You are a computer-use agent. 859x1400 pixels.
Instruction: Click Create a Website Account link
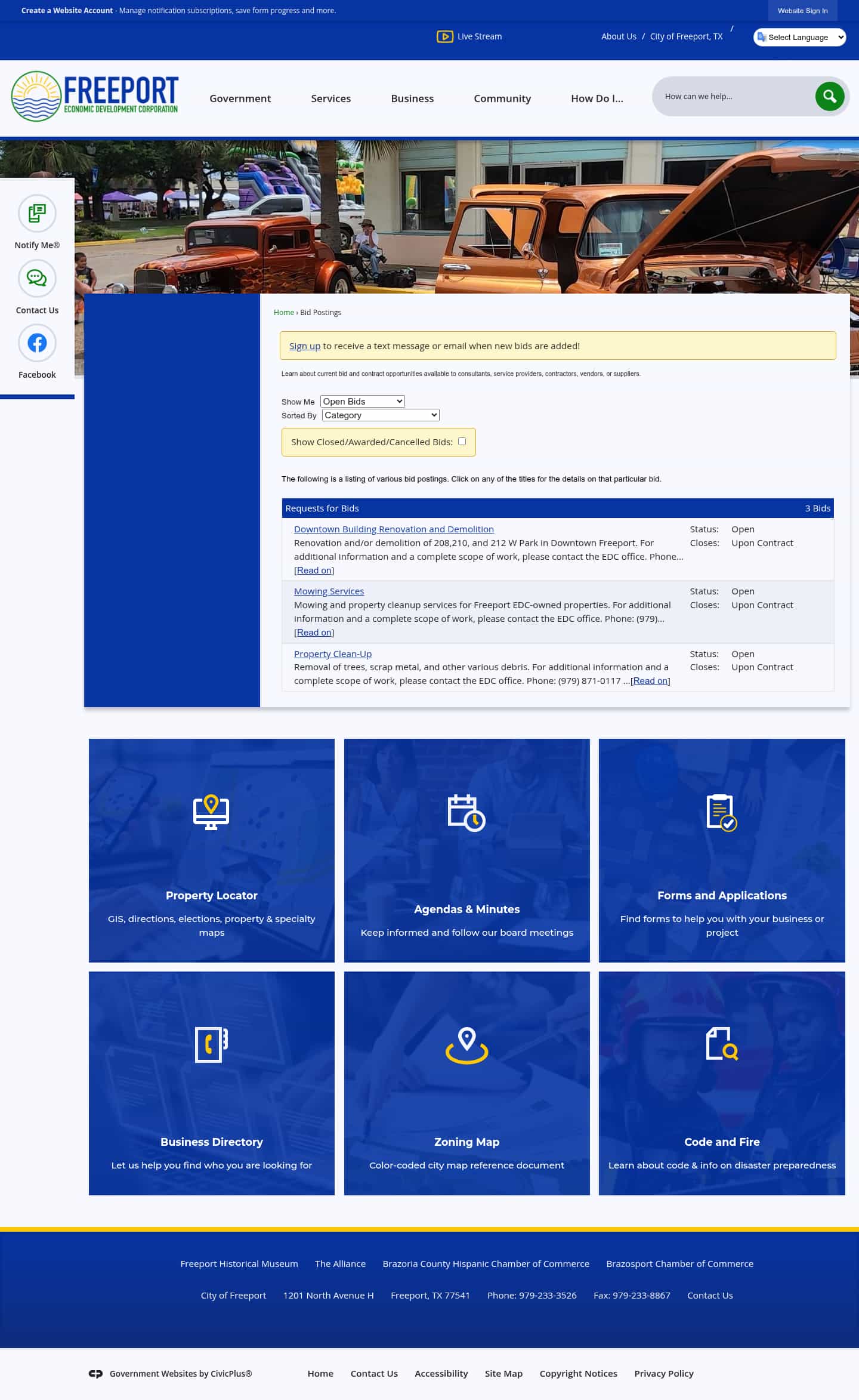(x=67, y=11)
